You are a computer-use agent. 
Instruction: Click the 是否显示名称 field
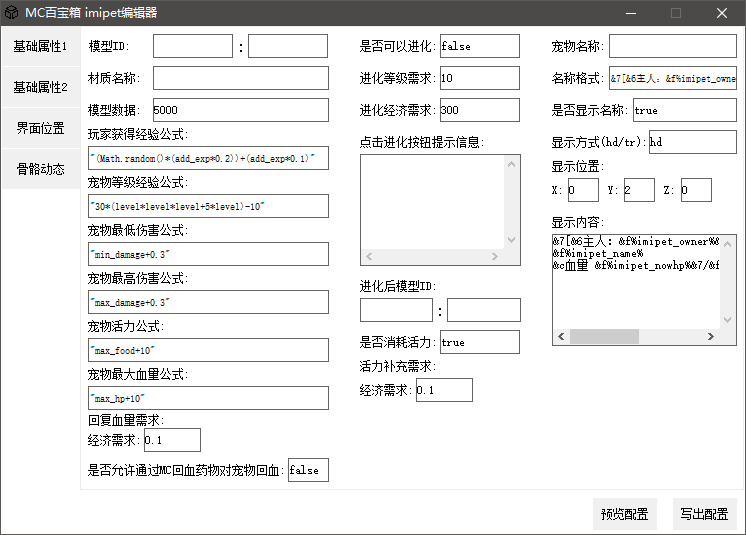[685, 110]
